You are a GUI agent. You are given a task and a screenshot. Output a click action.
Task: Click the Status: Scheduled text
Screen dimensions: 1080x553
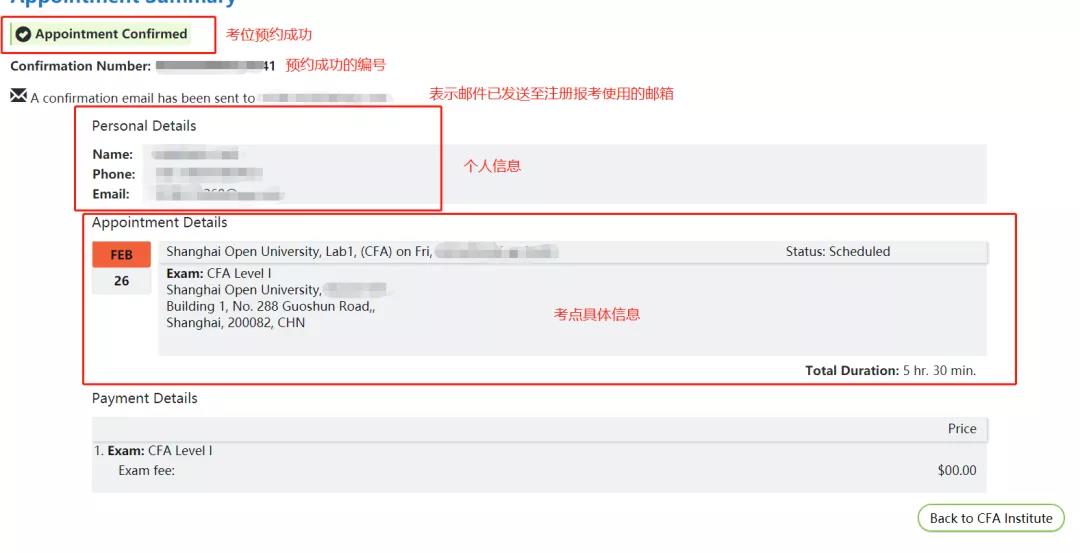click(x=838, y=251)
